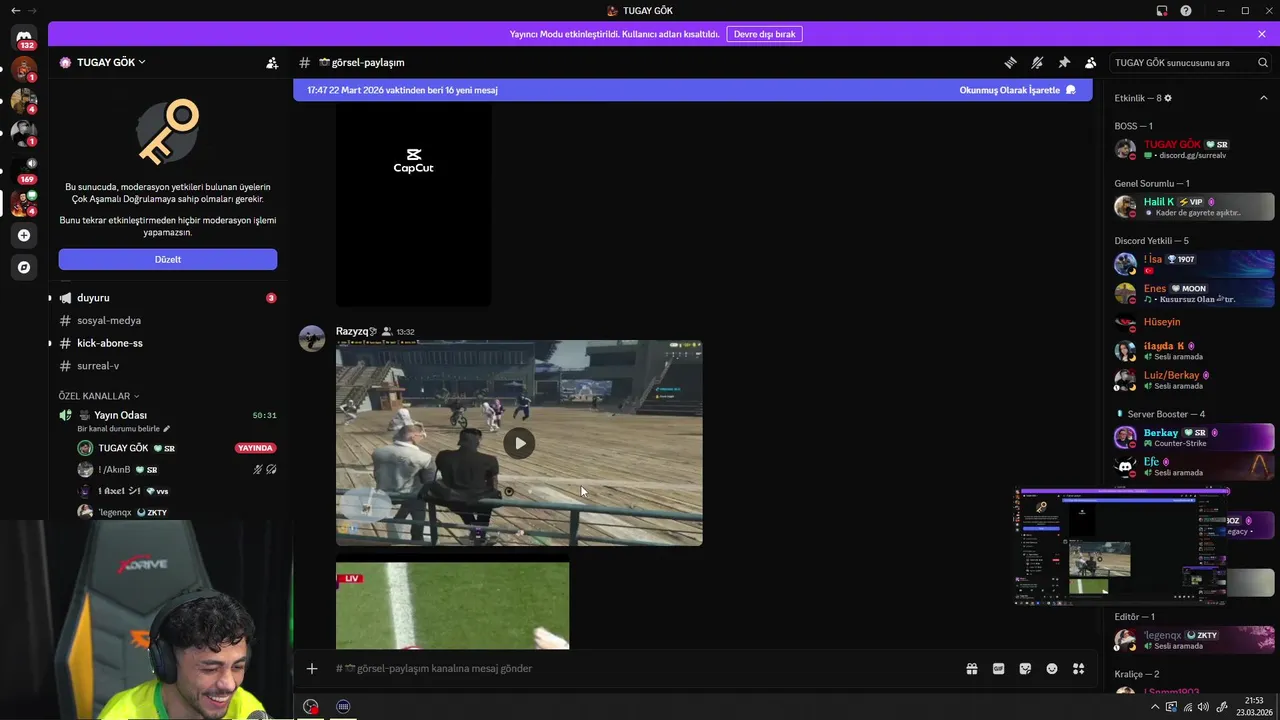Click the invite people icon beside TUGAY GÖK
Image resolution: width=1280 pixels, height=720 pixels.
(x=272, y=62)
